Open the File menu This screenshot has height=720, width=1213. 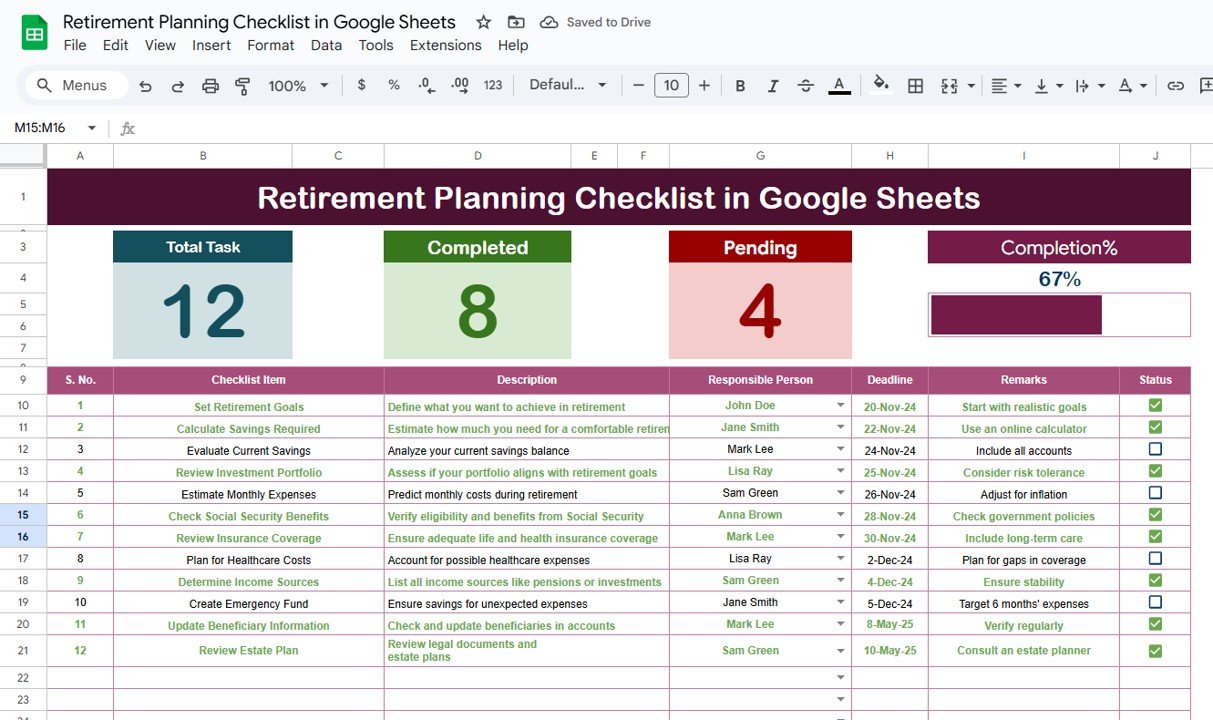click(75, 45)
